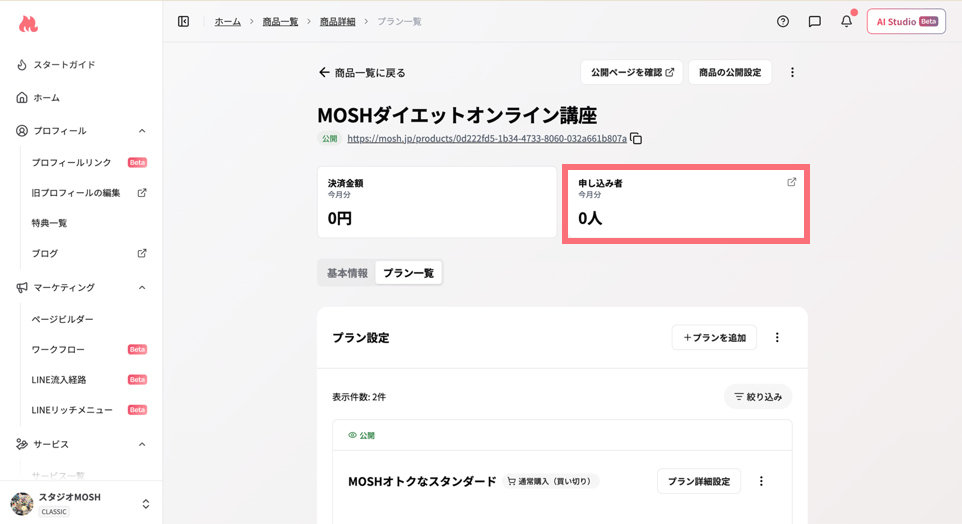Click the 通常購入（買い切り）tag
This screenshot has width=962, height=524.
pos(550,481)
